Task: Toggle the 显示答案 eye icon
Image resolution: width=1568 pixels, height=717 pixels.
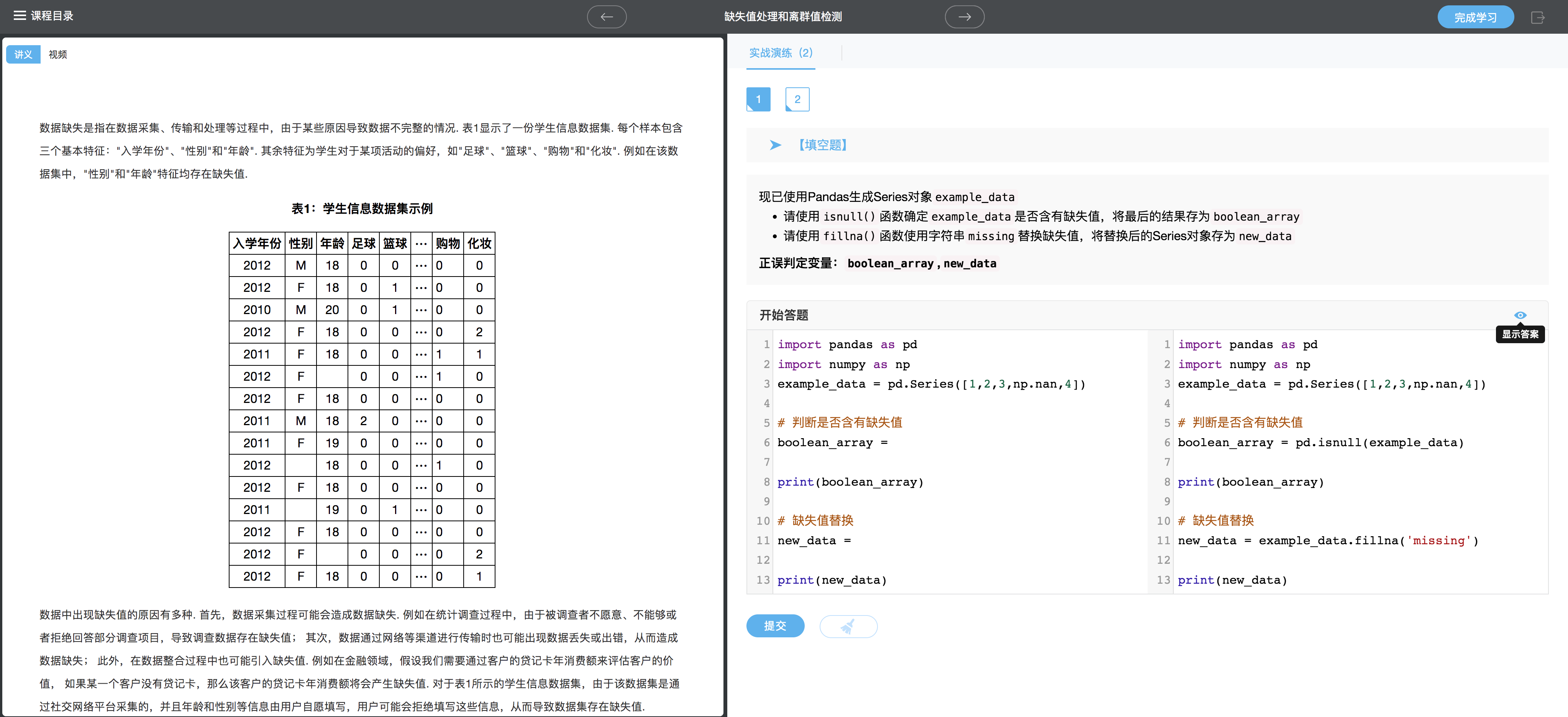Action: point(1520,315)
